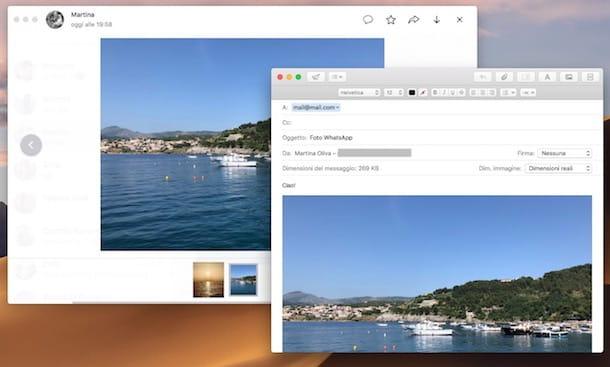This screenshot has height=367, width=610.
Task: Toggle underline formatting in Mail
Action: pos(452,92)
